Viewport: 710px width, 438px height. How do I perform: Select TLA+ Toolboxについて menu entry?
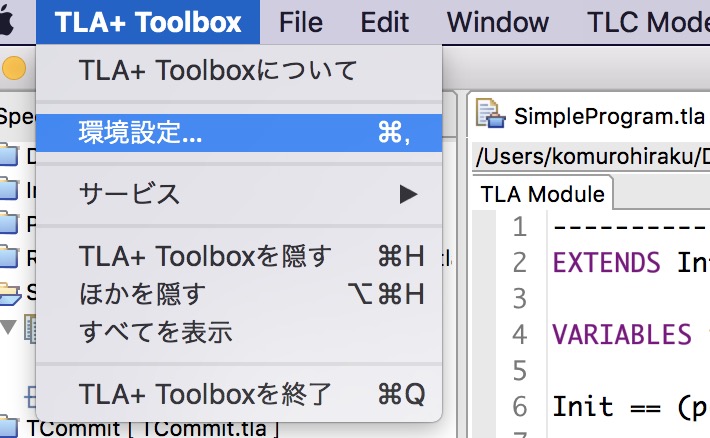(239, 71)
